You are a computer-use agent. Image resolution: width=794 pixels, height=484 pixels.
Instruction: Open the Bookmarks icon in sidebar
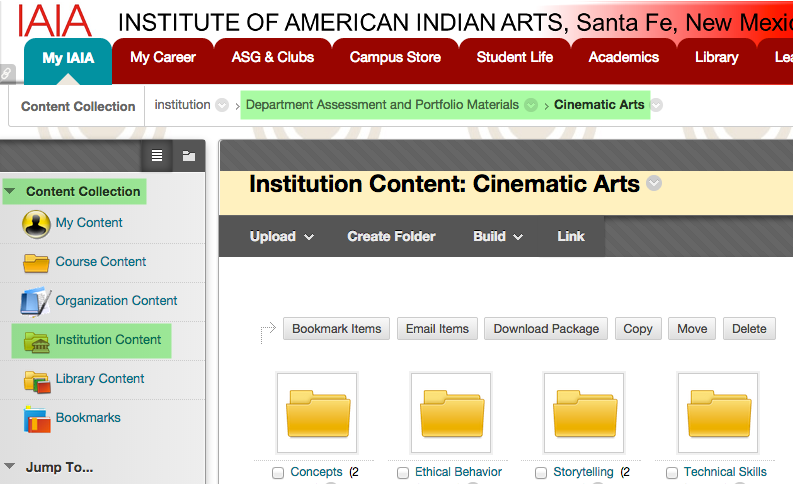[36, 418]
